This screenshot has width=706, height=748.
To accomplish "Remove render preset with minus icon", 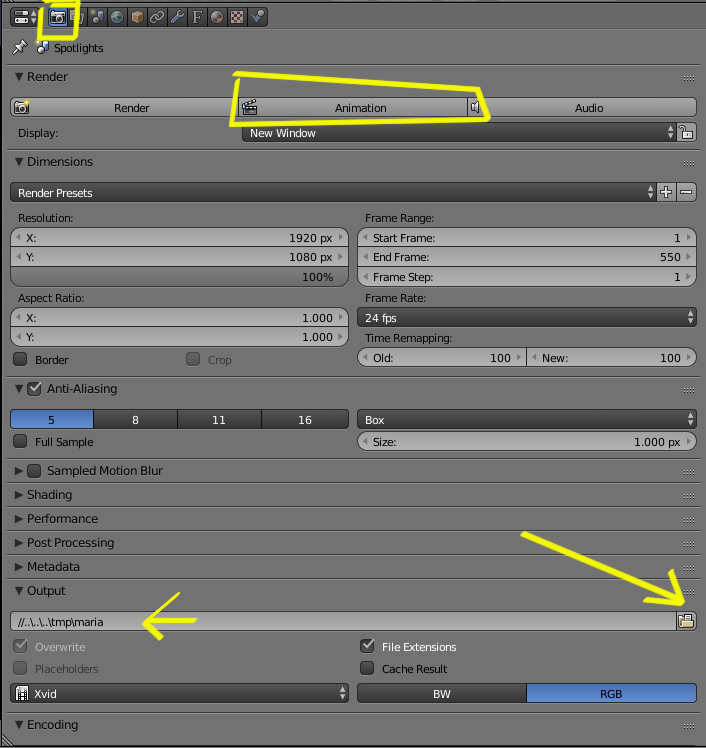I will 686,192.
